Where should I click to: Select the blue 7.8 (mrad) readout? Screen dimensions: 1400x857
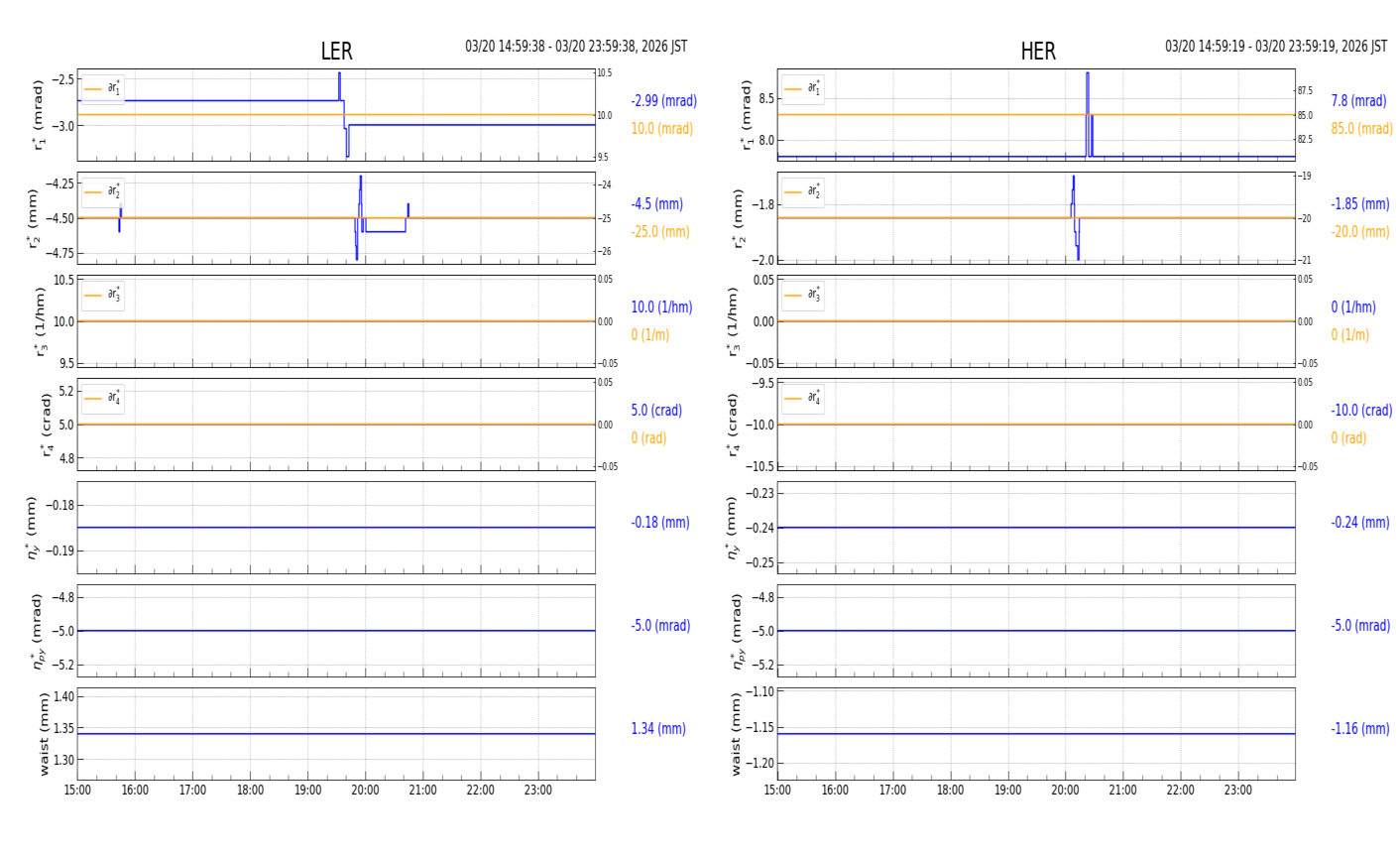(x=1358, y=101)
